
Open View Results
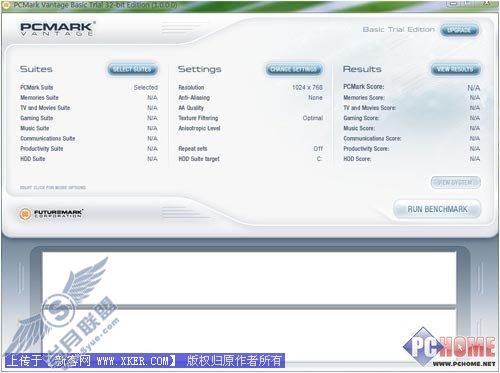(455, 69)
